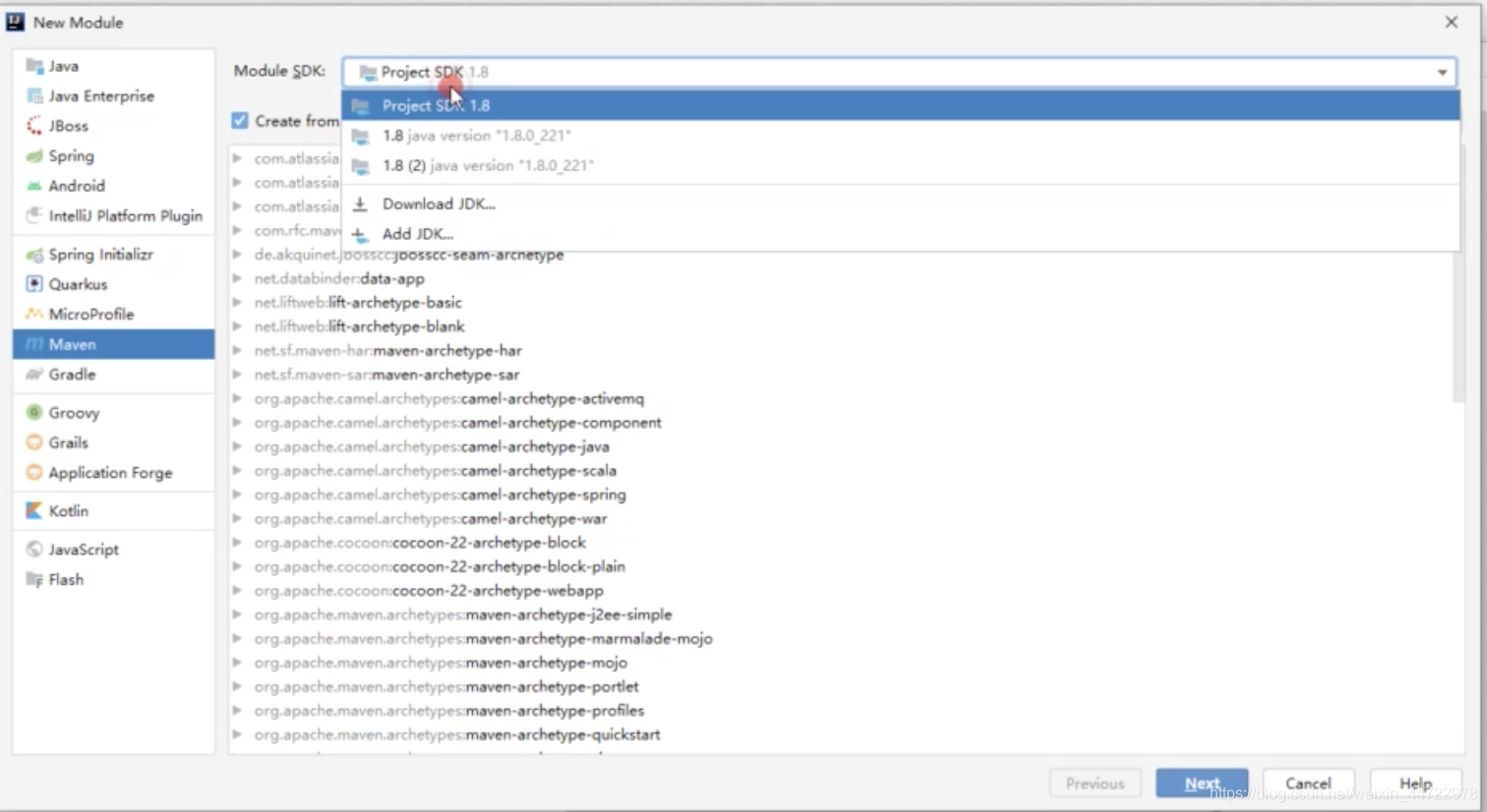Click the Grails icon
Image resolution: width=1487 pixels, height=812 pixels.
[x=34, y=442]
